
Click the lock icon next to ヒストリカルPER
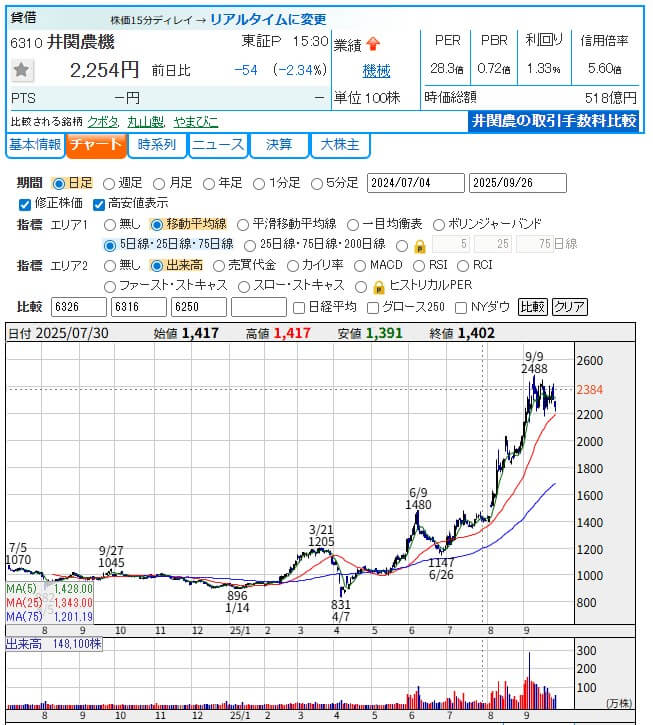click(377, 286)
